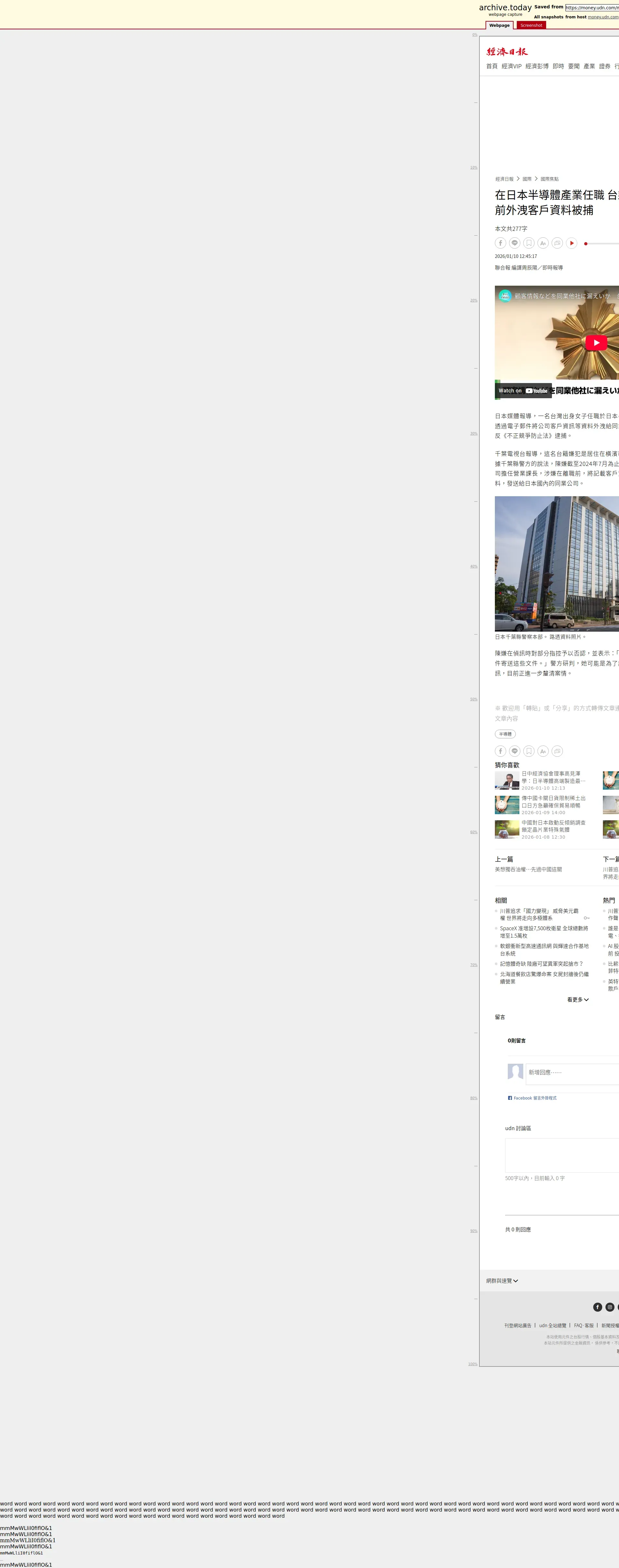Screen dimensions: 619x1568
Task: Expand the 網群與速覽 section
Action: click(502, 1281)
